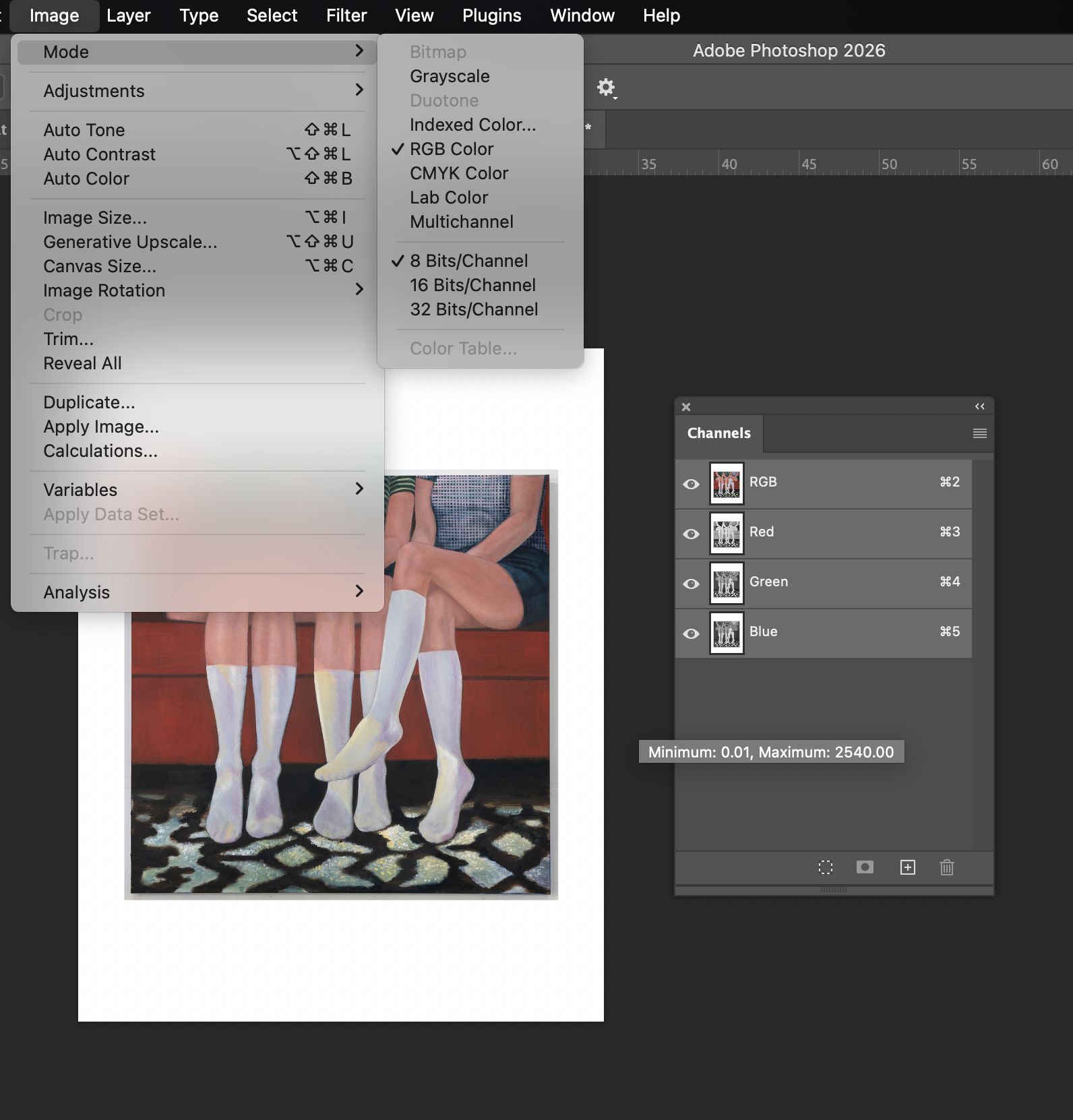This screenshot has height=1120, width=1073.
Task: Expand the Variables submenu
Action: (x=197, y=490)
